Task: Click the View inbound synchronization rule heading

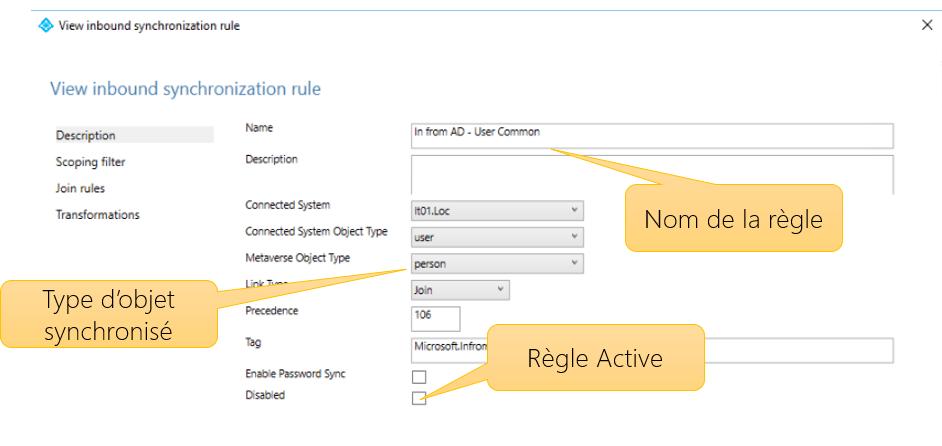Action: [x=186, y=89]
